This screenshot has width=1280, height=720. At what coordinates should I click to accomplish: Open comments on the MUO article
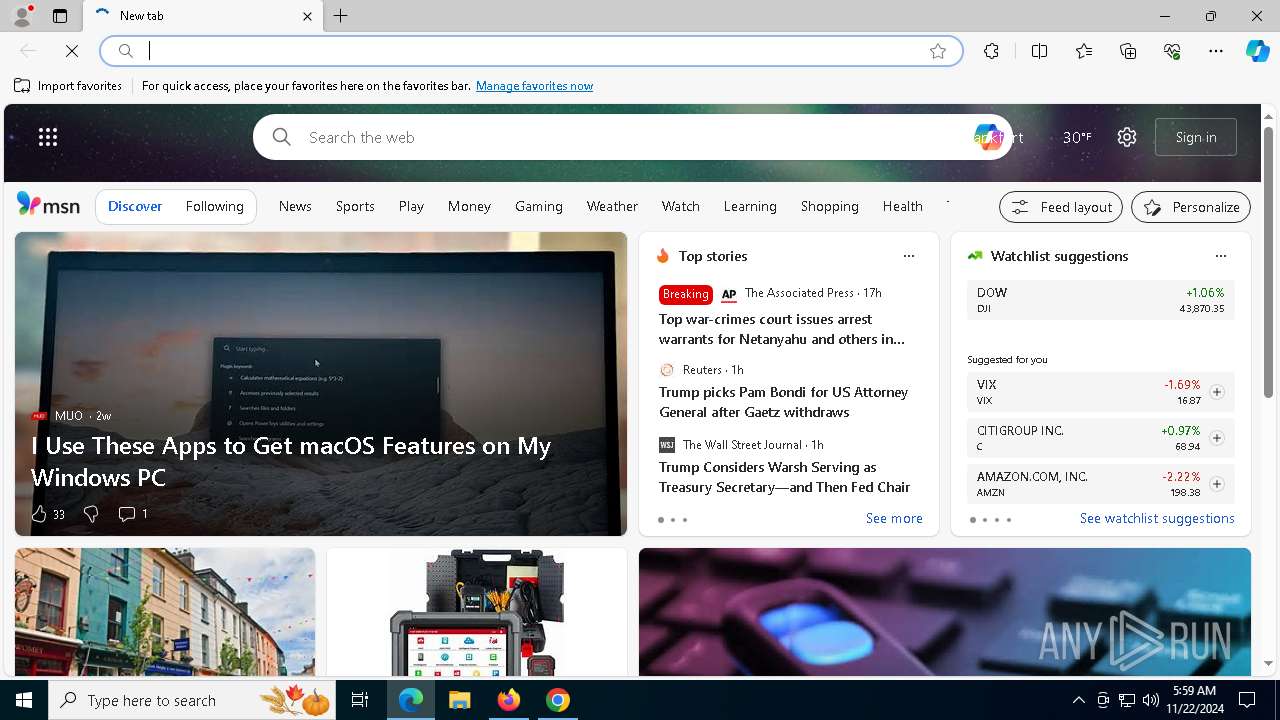coord(133,514)
